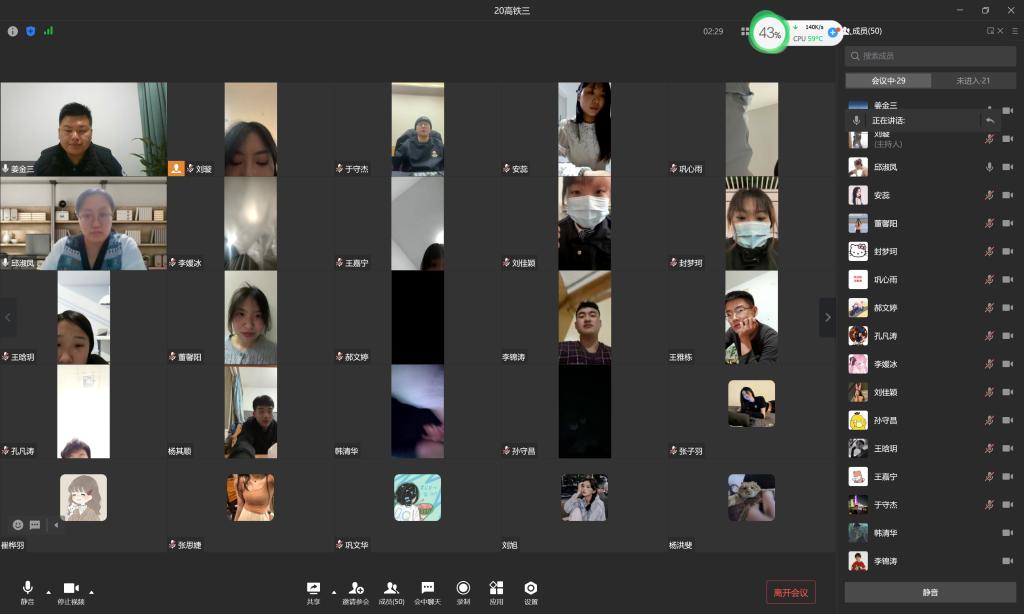This screenshot has width=1024, height=614.
Task: Unmute 于守杰 in the member list
Action: (989, 505)
